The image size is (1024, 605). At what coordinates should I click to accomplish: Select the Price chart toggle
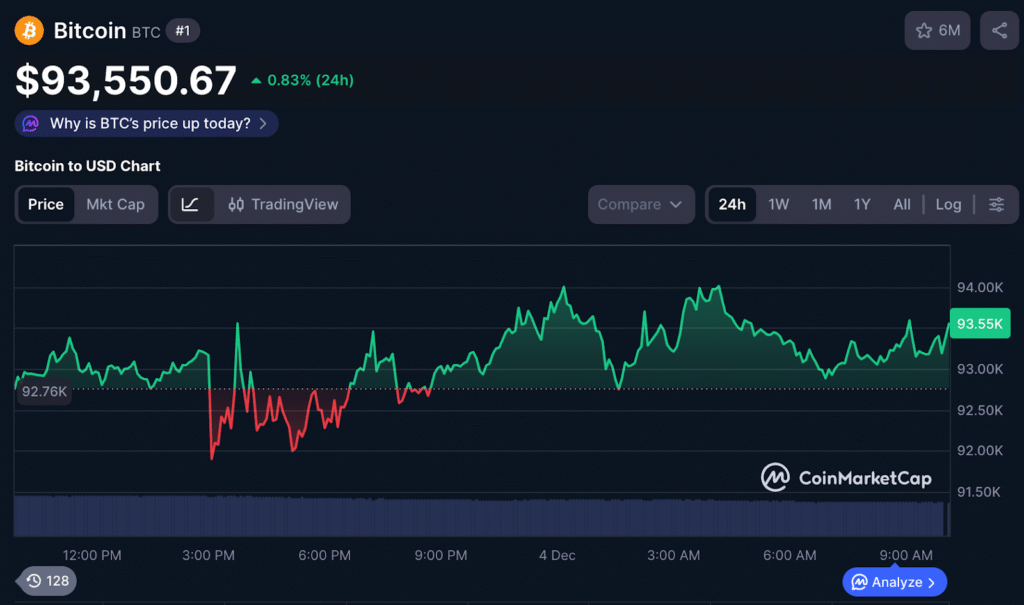tap(46, 204)
